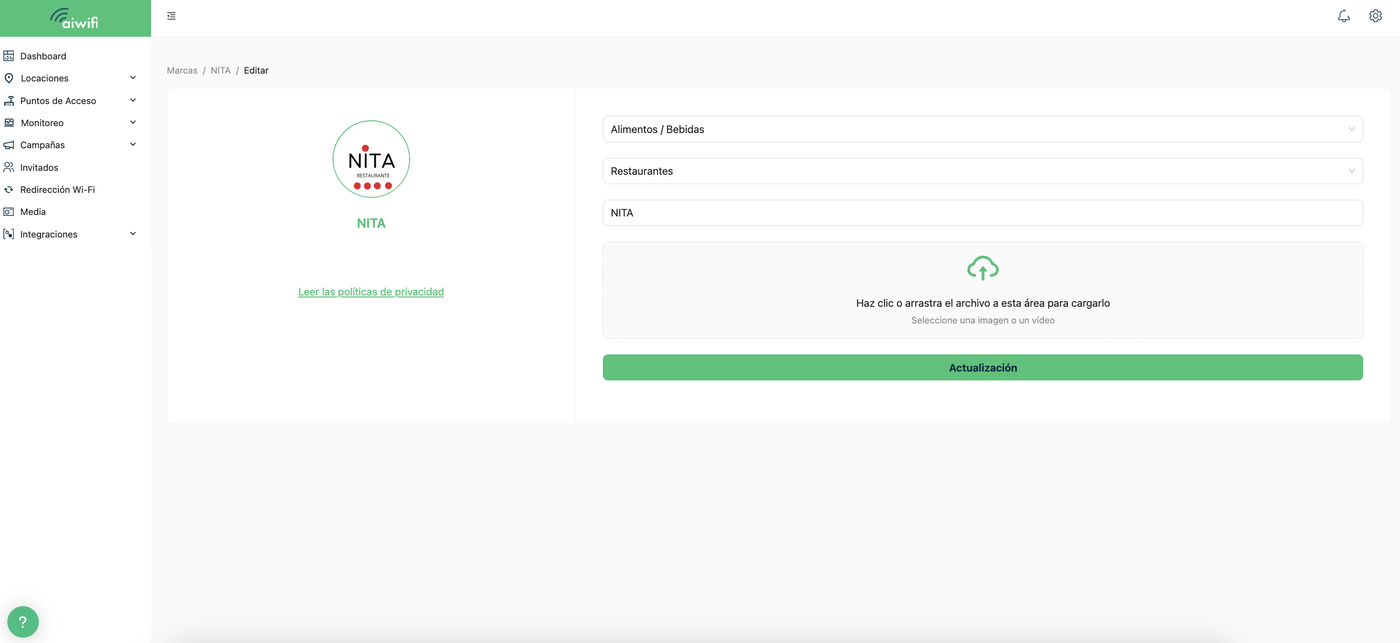Open Leer las políticas de privacidad link
This screenshot has width=1400, height=643.
click(371, 292)
